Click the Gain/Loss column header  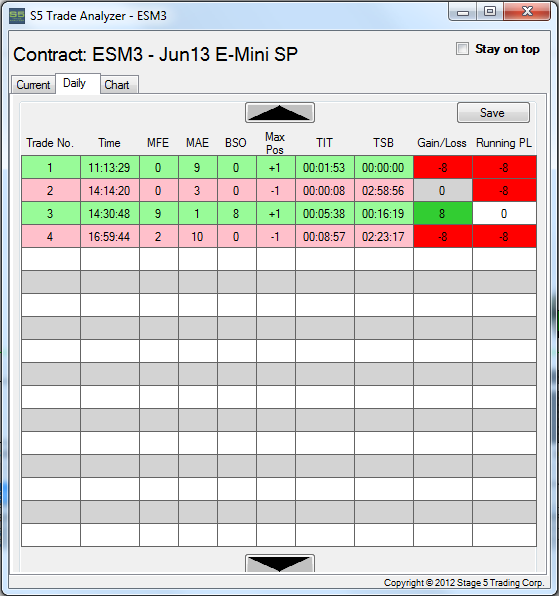click(x=442, y=143)
